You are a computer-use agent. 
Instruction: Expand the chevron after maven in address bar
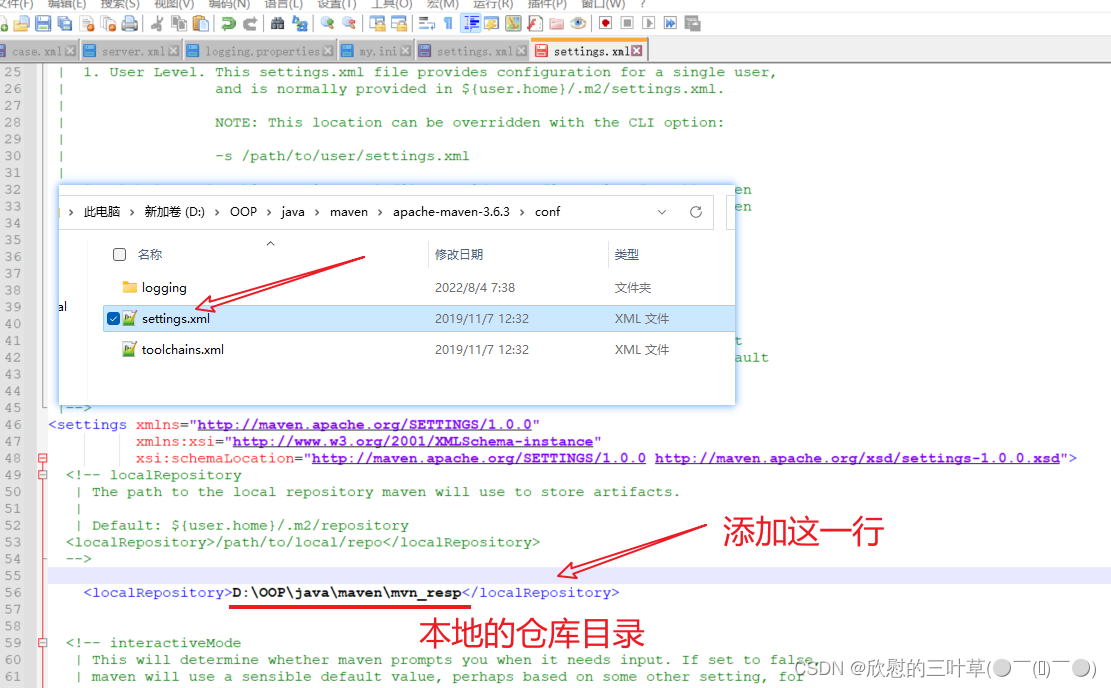click(380, 212)
